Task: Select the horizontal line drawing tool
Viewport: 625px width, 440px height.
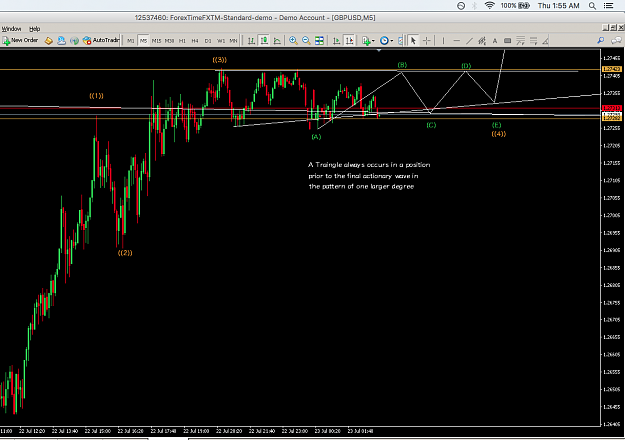Action: click(457, 41)
